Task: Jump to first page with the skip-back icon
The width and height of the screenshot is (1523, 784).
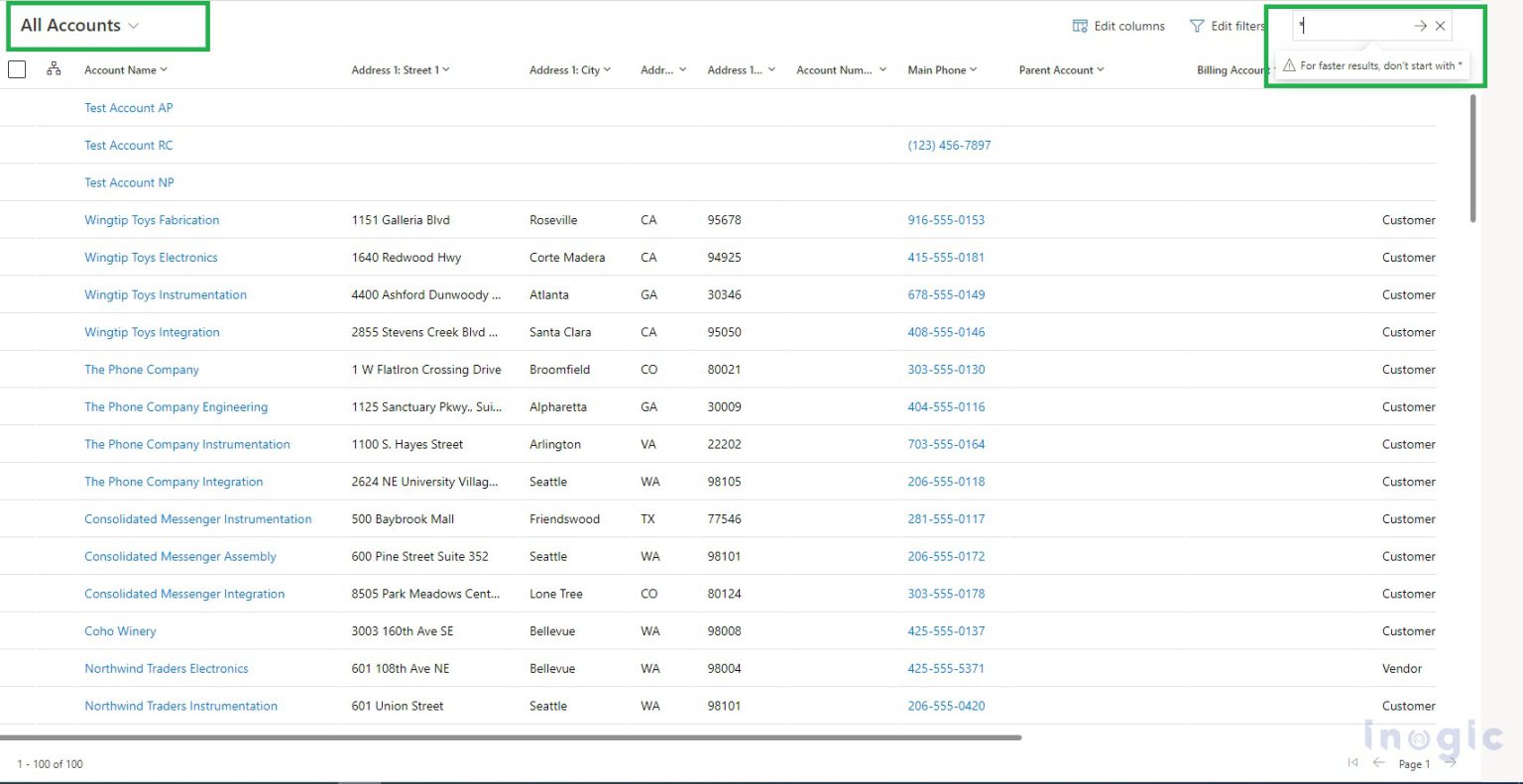Action: click(x=1352, y=762)
